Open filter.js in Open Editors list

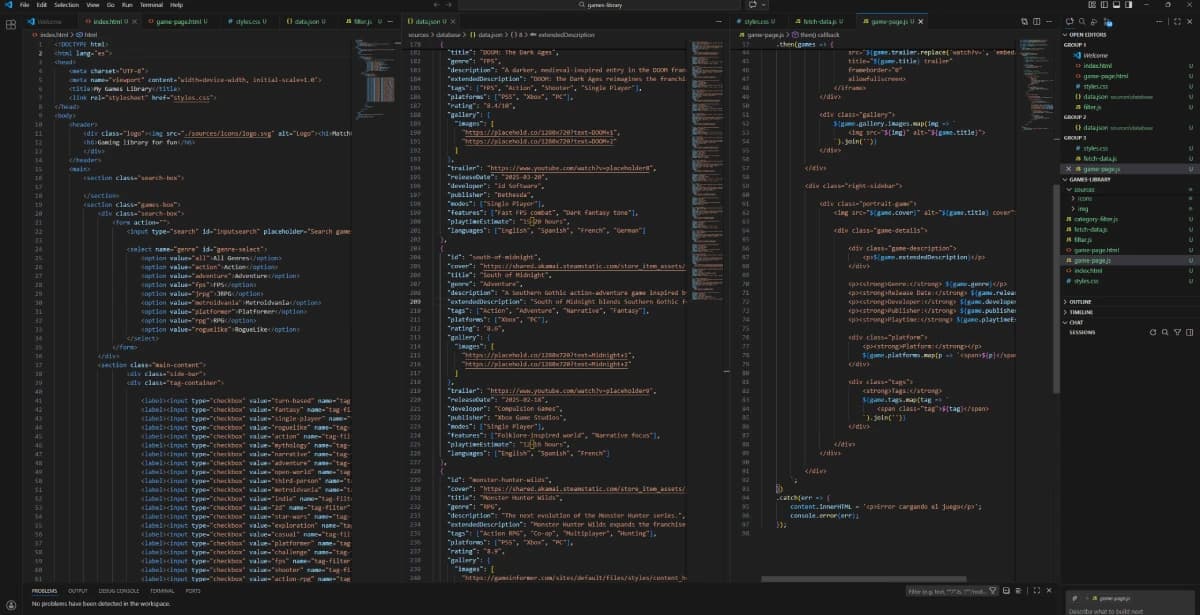point(1091,107)
